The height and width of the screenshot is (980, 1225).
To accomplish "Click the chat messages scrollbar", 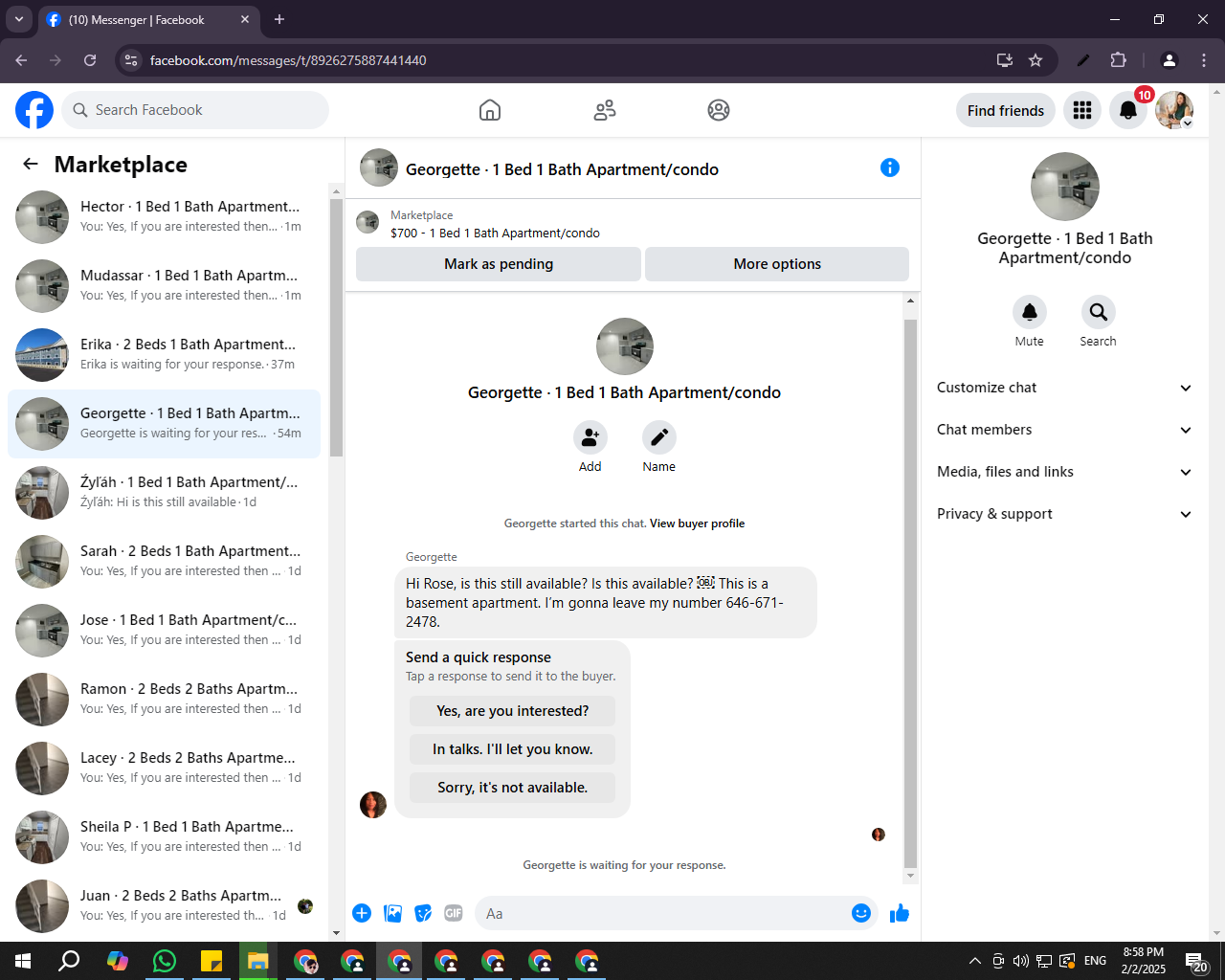I will click(910, 593).
